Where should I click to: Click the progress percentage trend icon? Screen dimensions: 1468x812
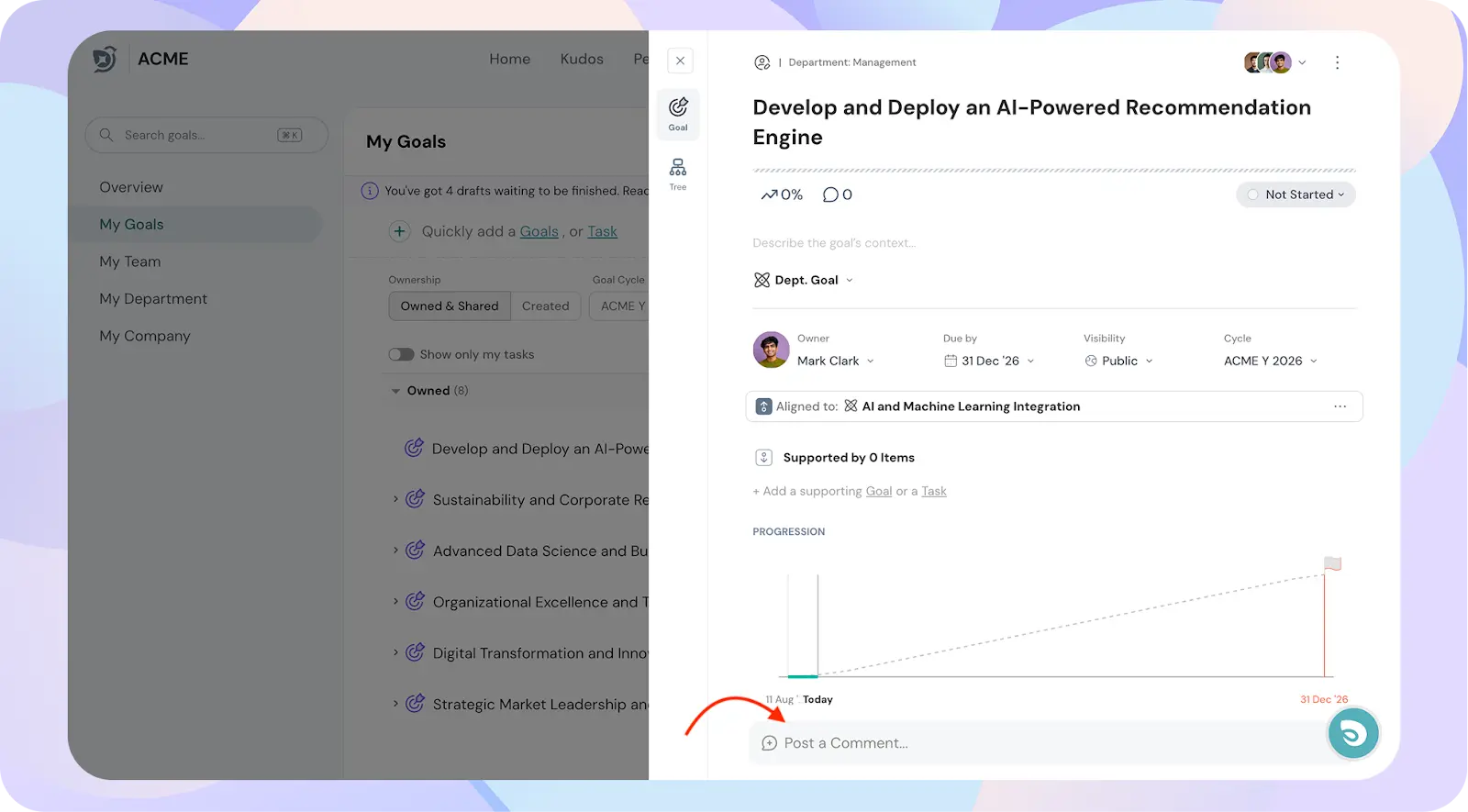coord(769,195)
